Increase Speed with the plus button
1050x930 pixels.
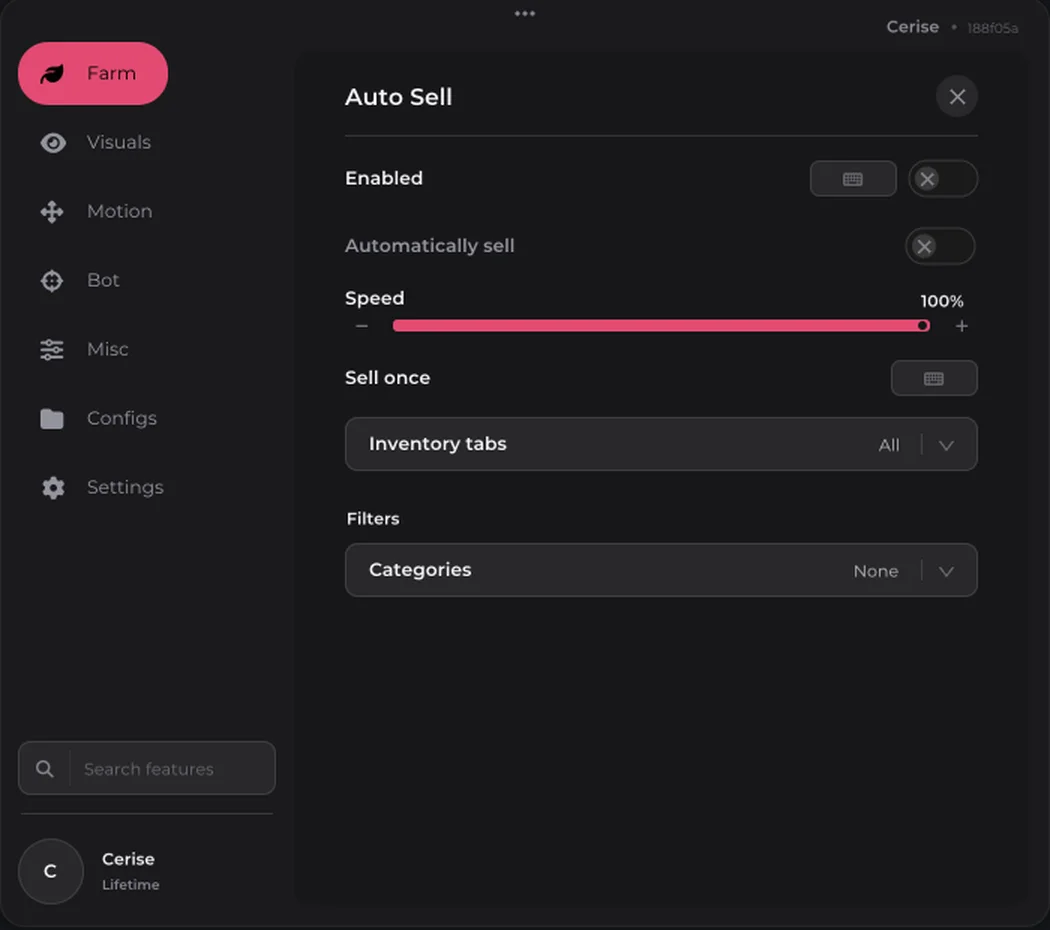click(962, 326)
